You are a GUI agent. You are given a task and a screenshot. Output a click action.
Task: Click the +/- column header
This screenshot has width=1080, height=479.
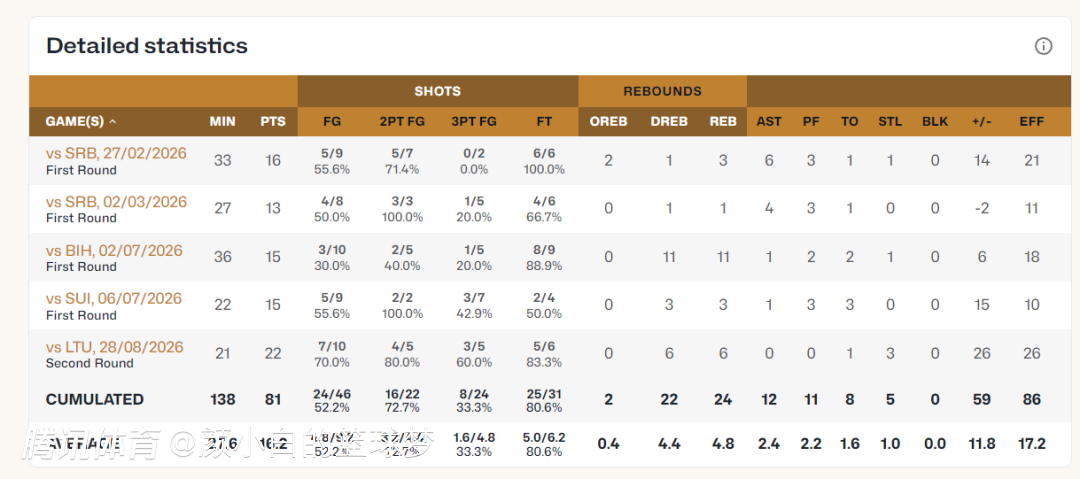982,121
